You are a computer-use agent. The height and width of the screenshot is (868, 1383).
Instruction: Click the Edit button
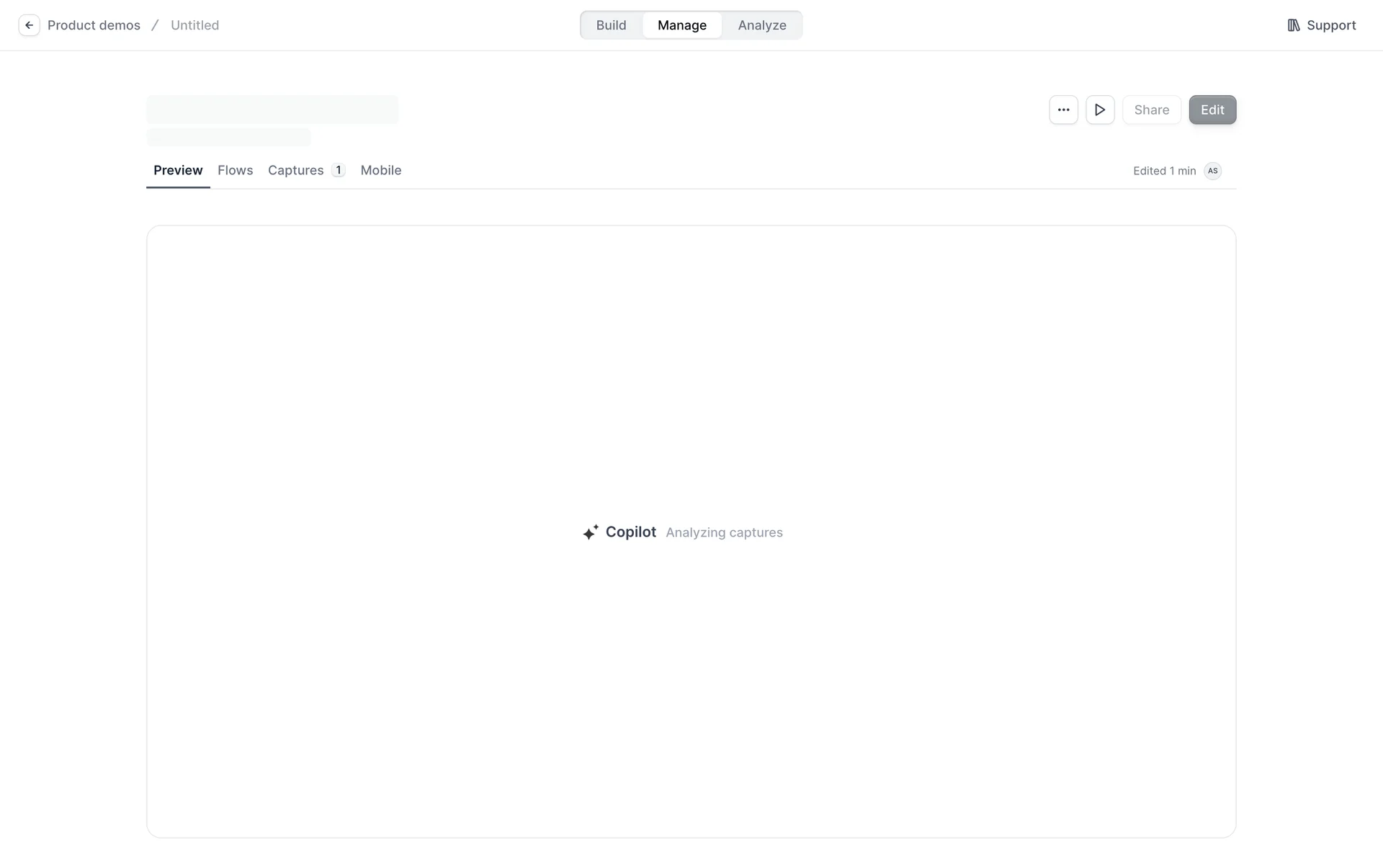click(x=1212, y=110)
